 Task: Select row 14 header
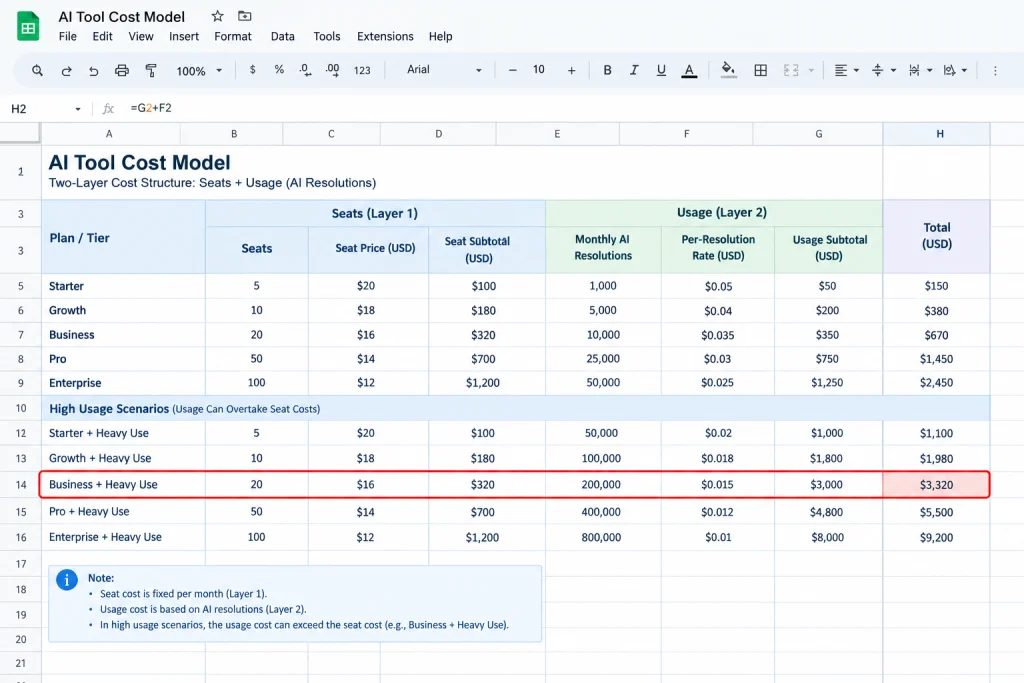[x=21, y=484]
